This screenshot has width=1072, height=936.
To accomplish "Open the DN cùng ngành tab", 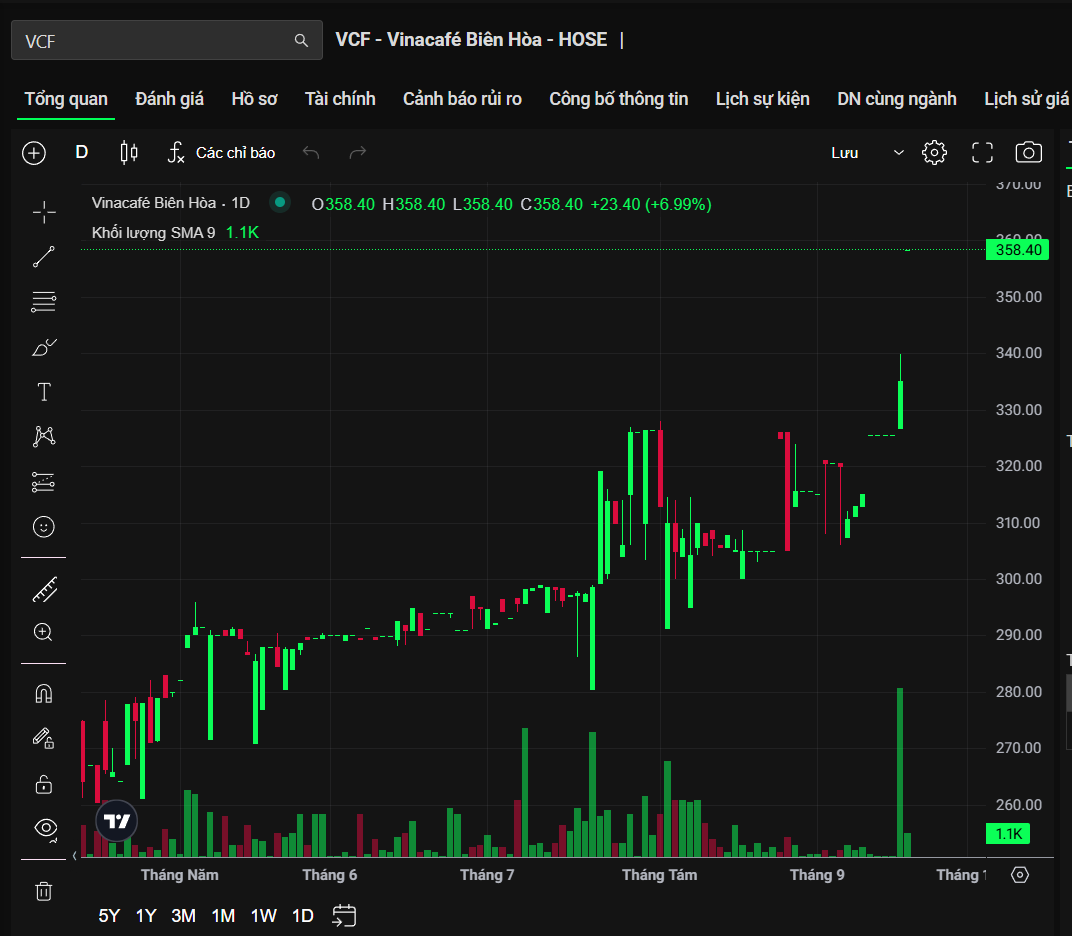I will tap(896, 99).
